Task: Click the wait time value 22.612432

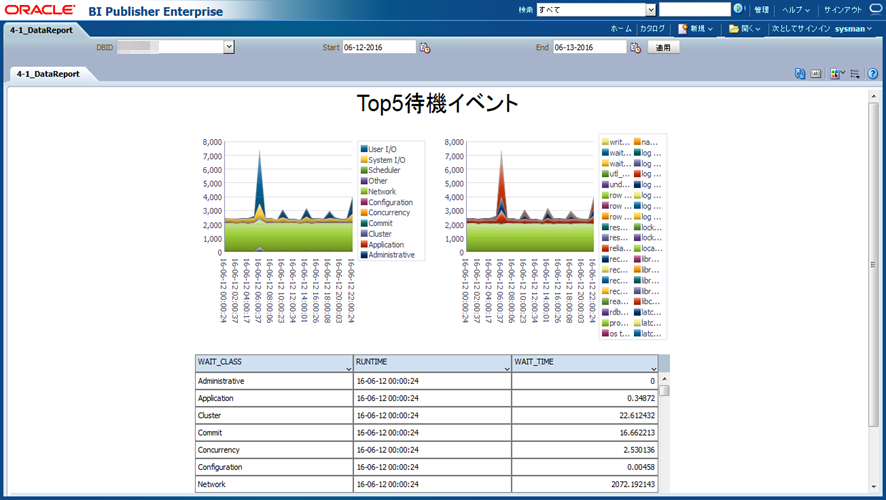Action: (x=637, y=415)
